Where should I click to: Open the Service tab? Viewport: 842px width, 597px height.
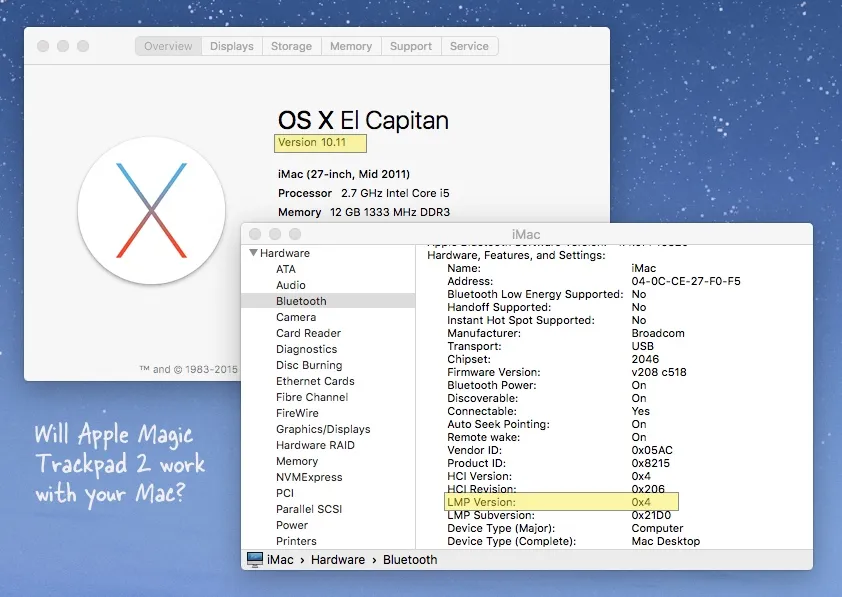(469, 45)
